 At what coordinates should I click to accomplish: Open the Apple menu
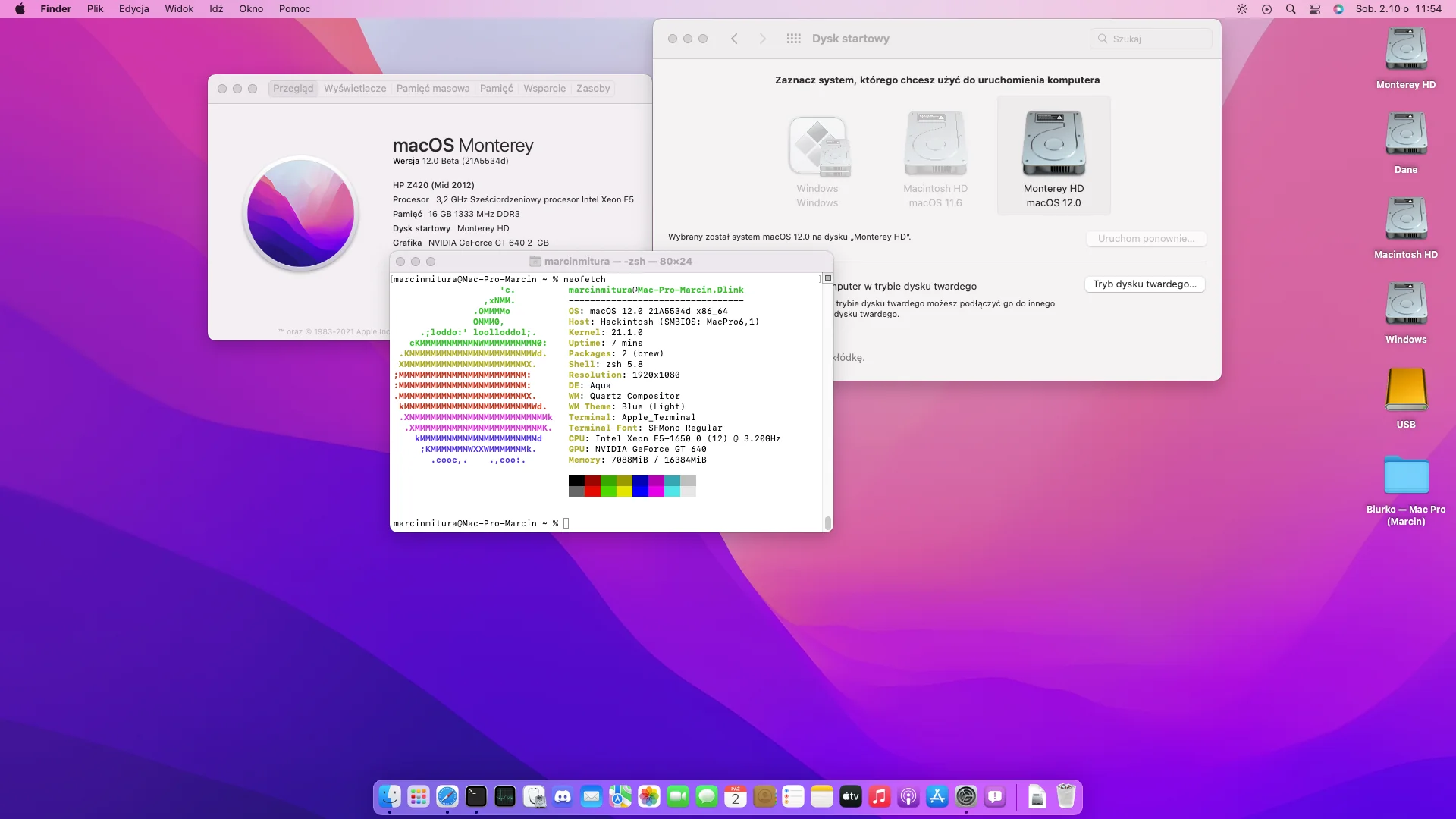20,9
